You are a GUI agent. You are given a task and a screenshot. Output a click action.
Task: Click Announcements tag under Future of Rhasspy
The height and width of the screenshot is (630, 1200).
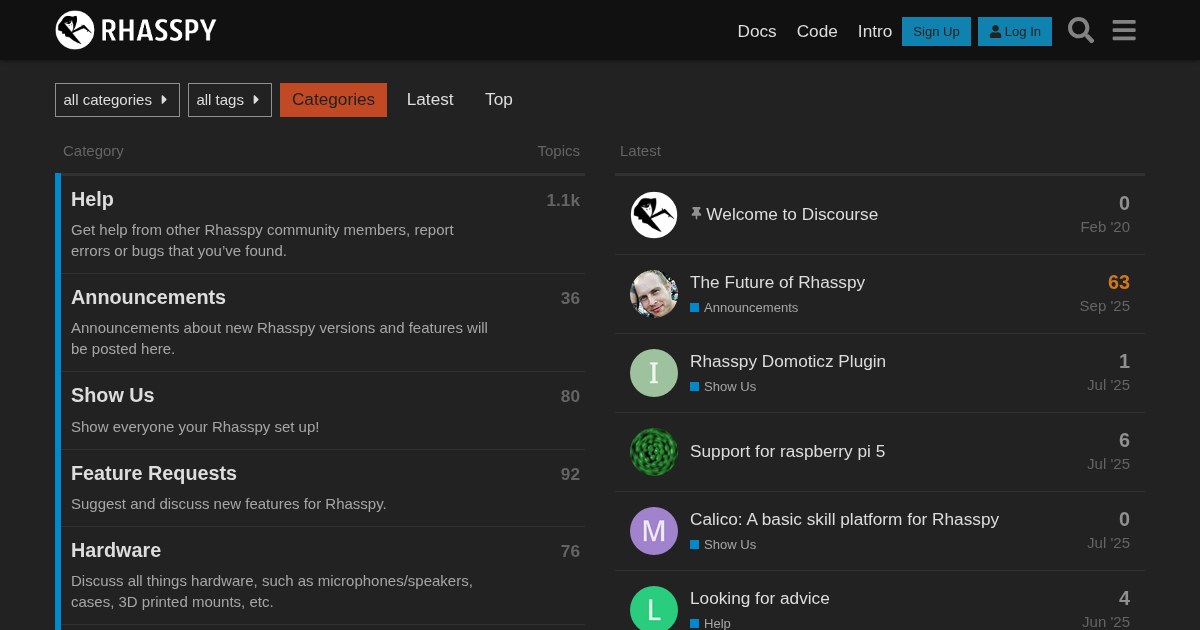744,308
